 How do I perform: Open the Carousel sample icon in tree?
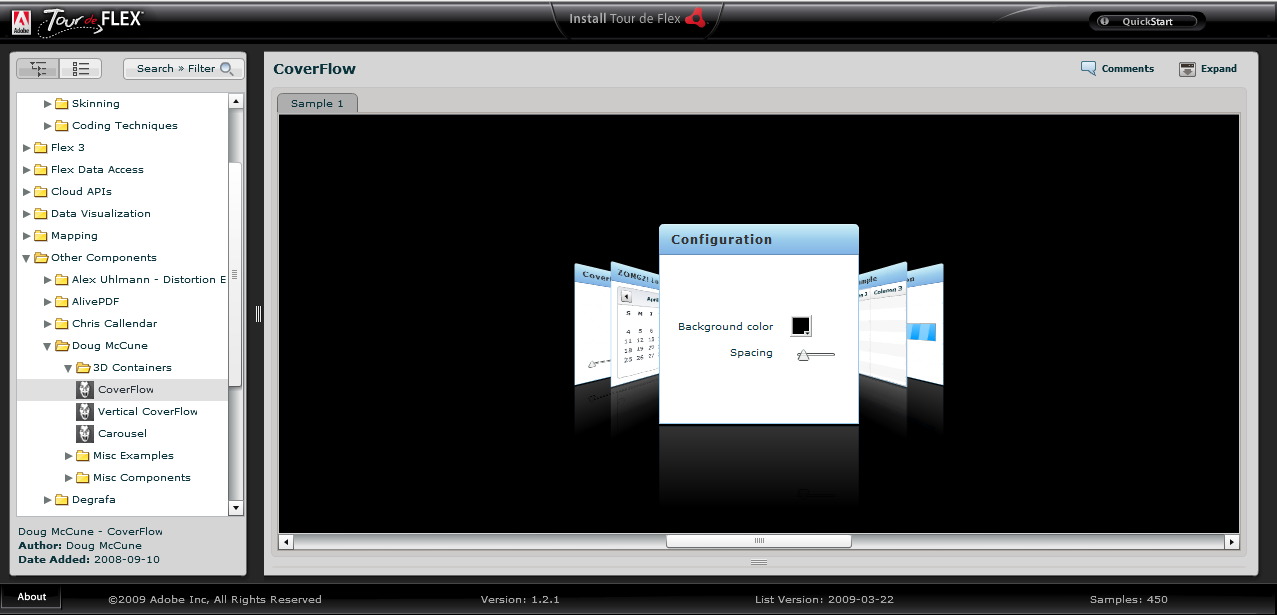[85, 434]
